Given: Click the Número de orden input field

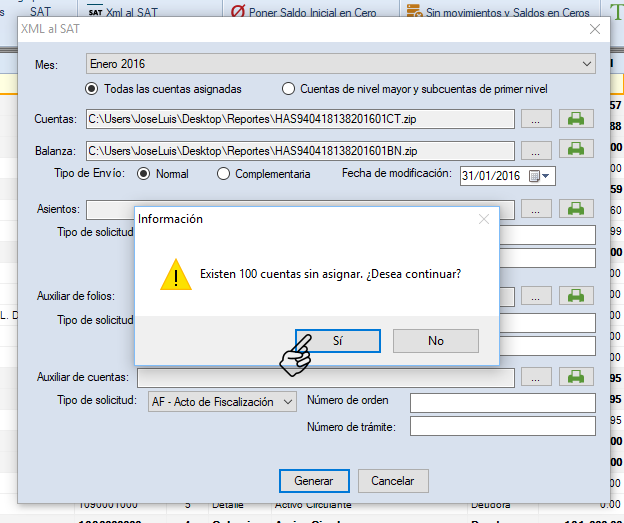Looking at the screenshot, I should tap(502, 401).
